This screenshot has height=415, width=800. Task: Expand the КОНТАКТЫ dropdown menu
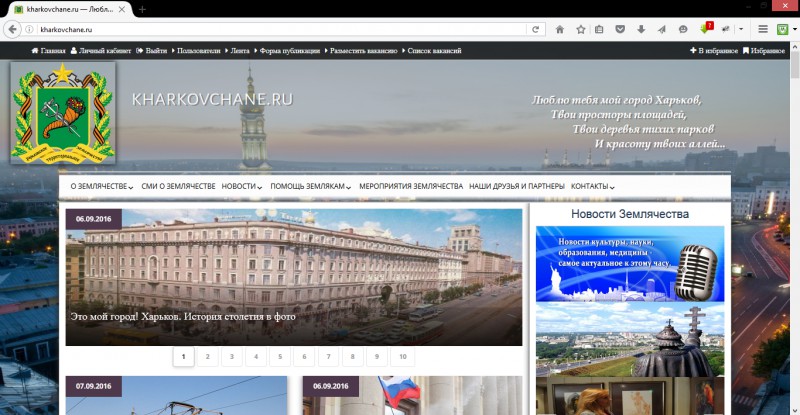pyautogui.click(x=592, y=186)
